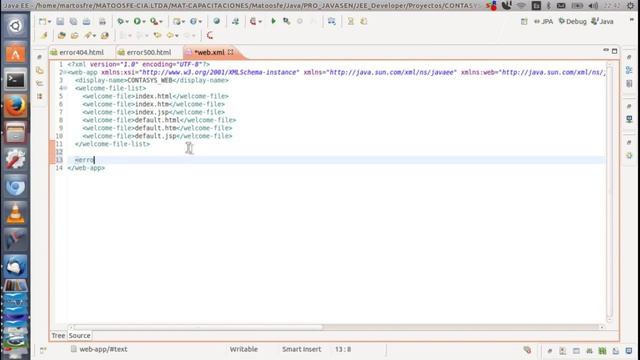This screenshot has height=360, width=640.
Task: Switch to the JPA perspective
Action: click(543, 21)
